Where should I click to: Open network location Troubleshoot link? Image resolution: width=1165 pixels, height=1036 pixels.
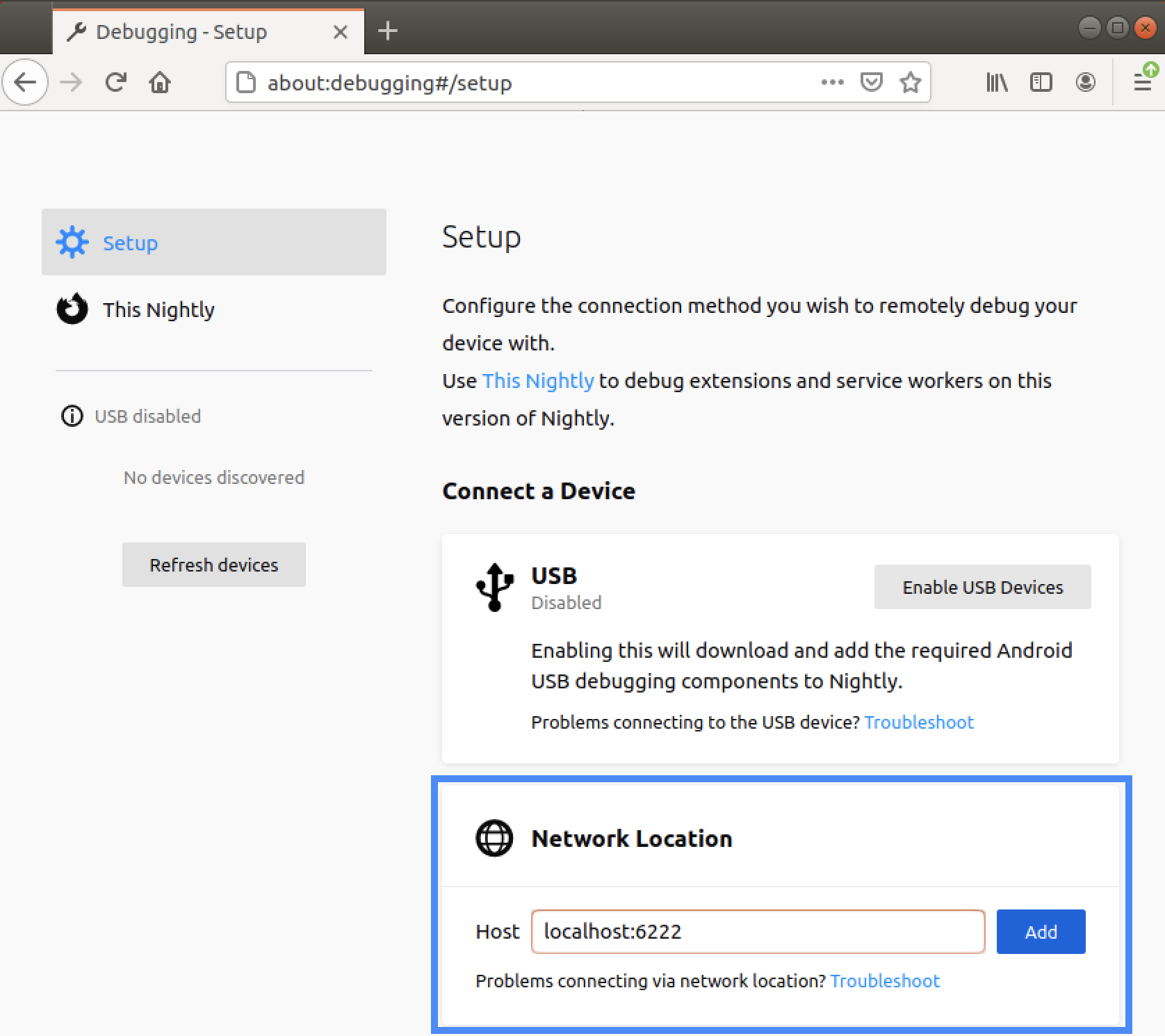point(885,981)
